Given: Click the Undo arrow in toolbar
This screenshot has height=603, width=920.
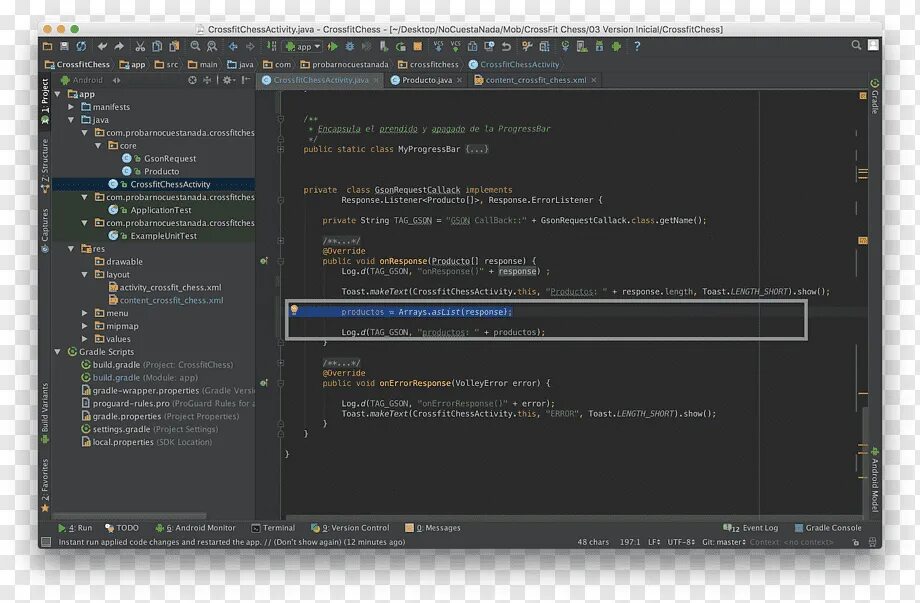Looking at the screenshot, I should 103,46.
